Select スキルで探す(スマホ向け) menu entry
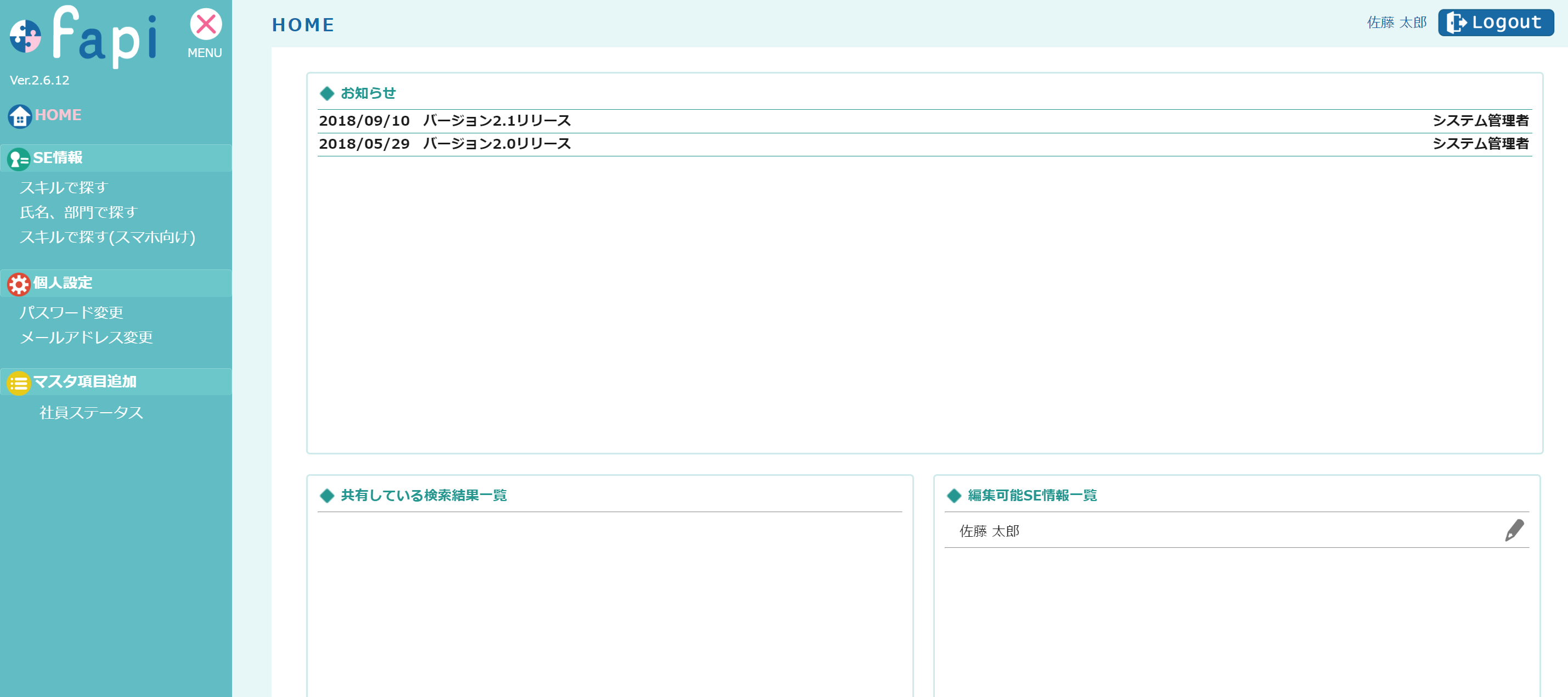 click(x=108, y=238)
